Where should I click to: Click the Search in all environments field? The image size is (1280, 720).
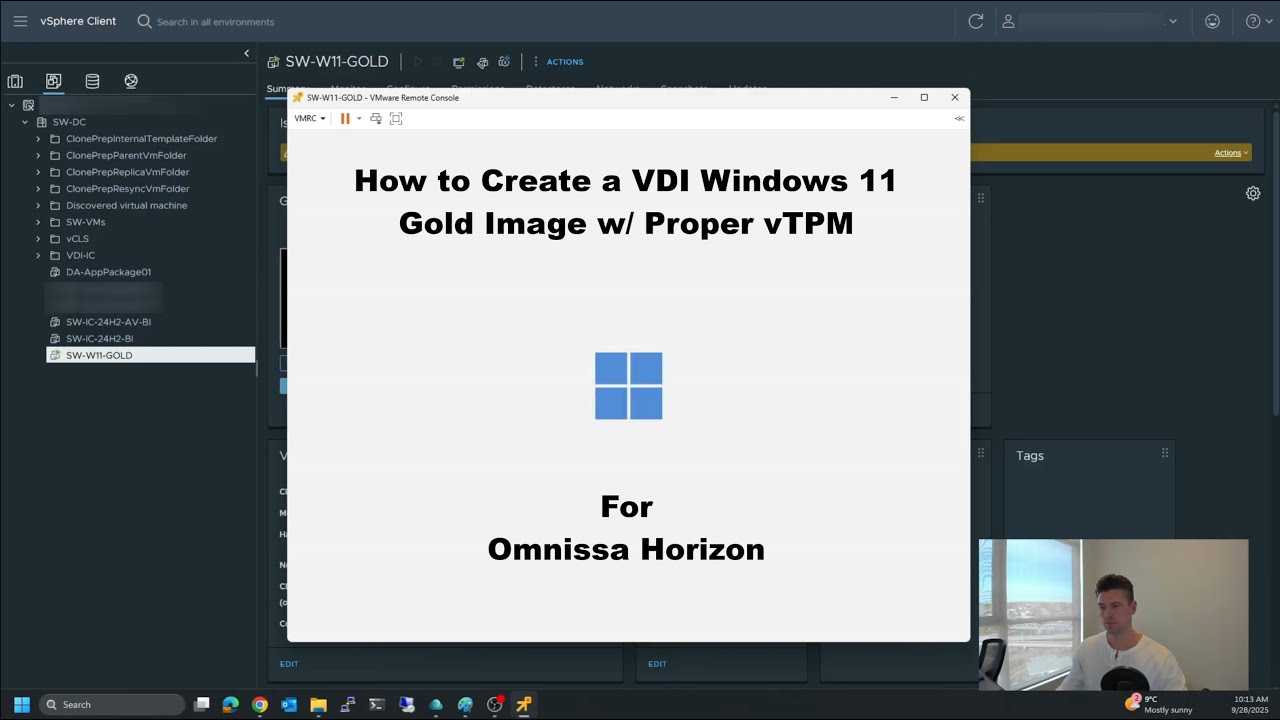pyautogui.click(x=215, y=21)
